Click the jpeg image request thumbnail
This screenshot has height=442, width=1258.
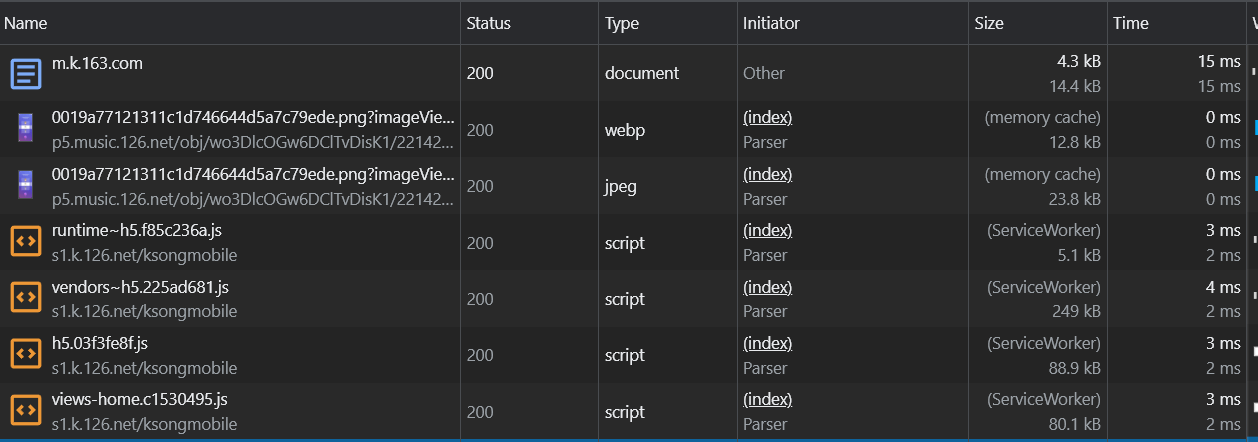tap(25, 186)
